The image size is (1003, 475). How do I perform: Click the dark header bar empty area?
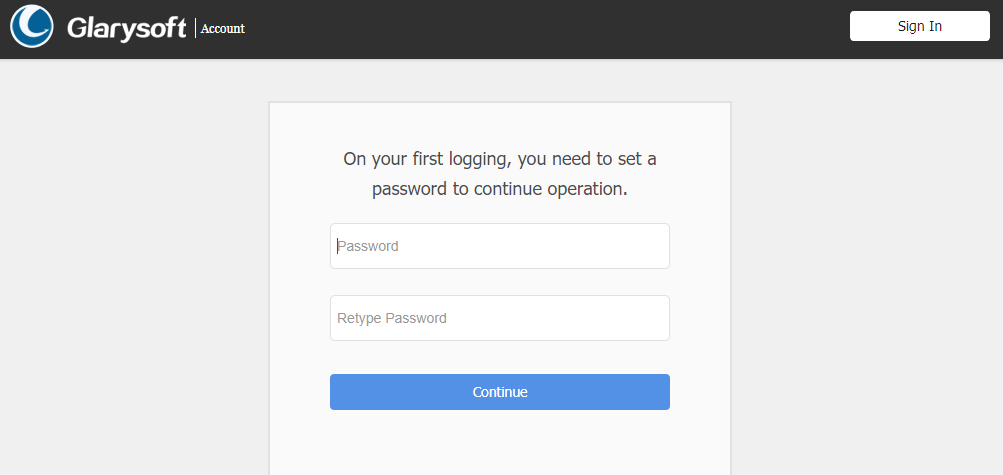click(x=544, y=29)
